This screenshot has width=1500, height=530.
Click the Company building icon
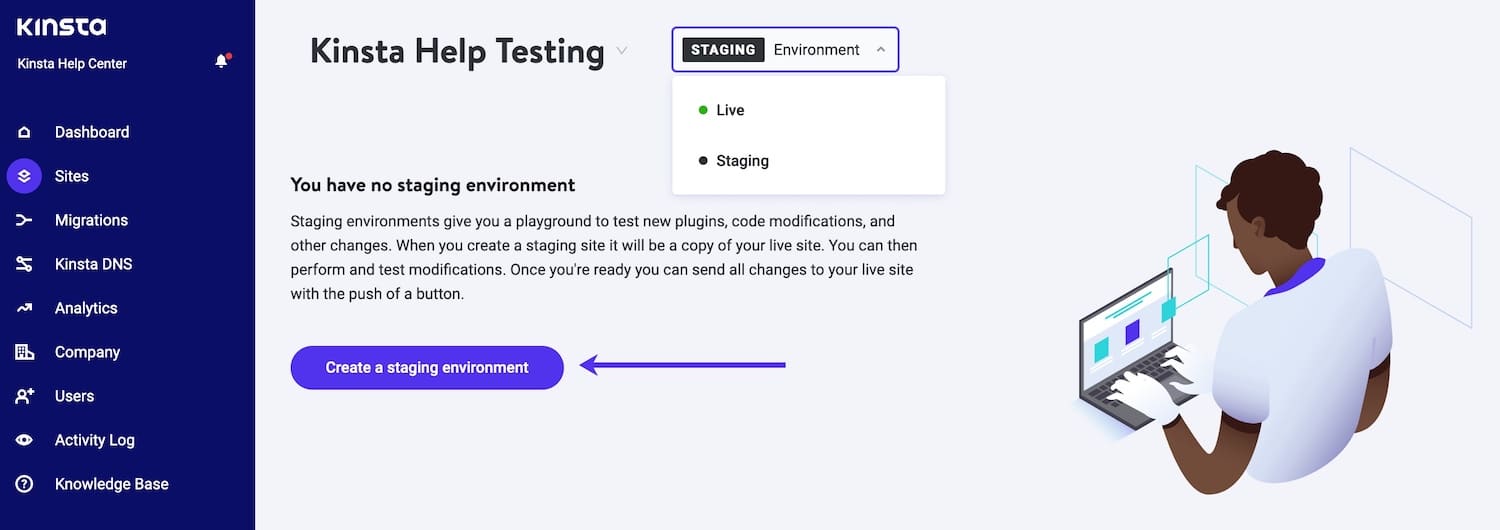click(24, 352)
